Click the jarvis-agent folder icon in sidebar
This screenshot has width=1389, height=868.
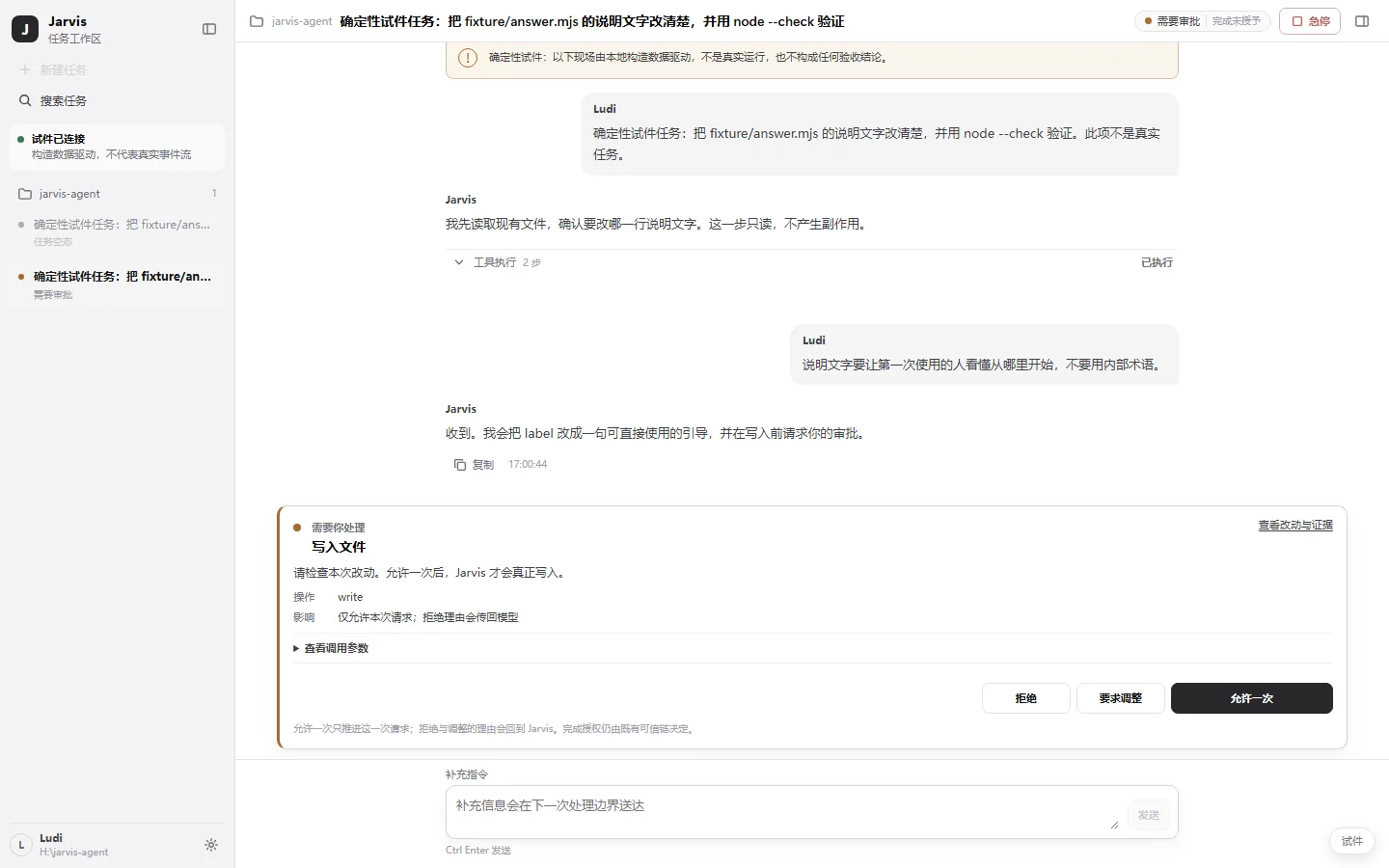pyautogui.click(x=25, y=194)
